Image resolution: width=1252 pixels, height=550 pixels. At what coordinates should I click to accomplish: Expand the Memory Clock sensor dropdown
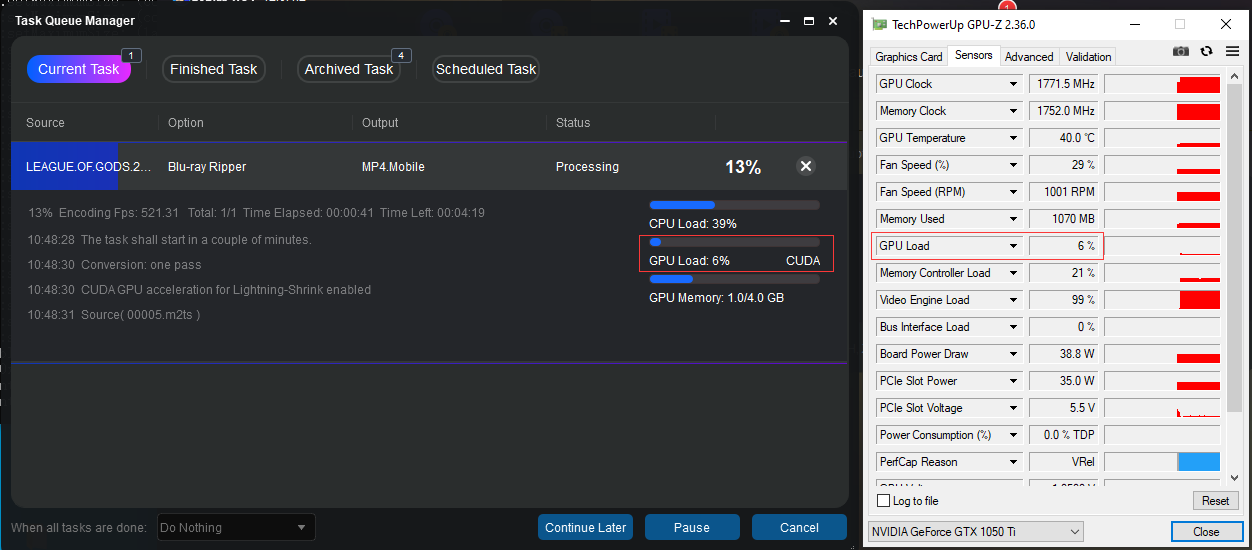(x=1013, y=111)
